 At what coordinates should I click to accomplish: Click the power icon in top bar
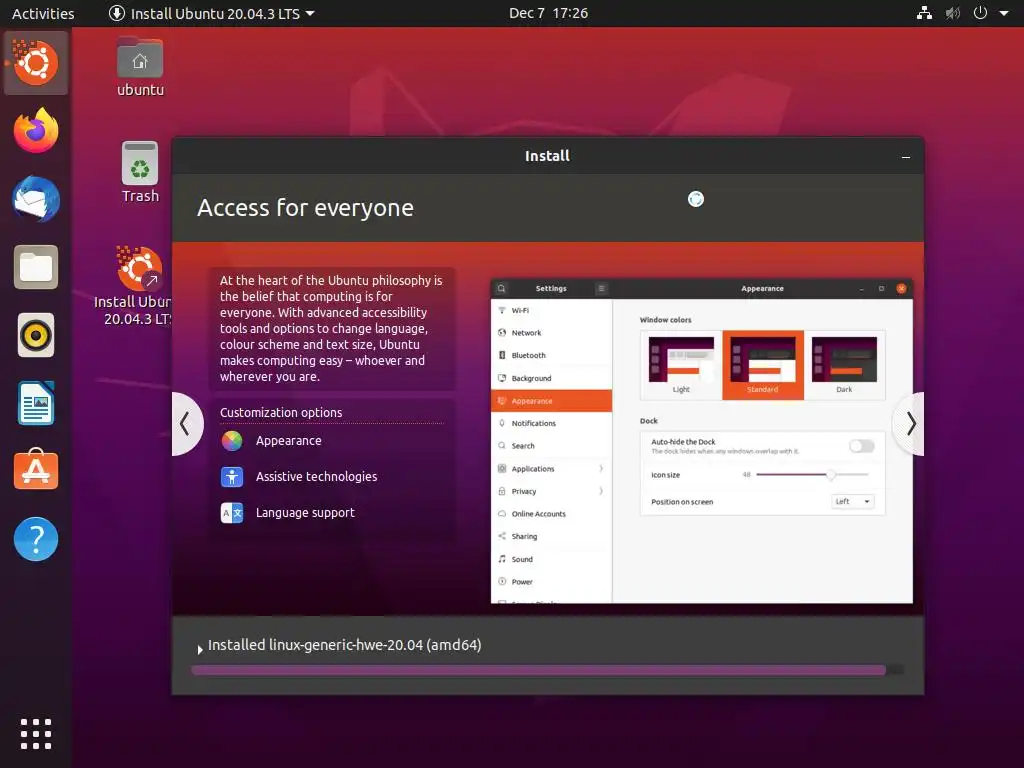click(x=980, y=13)
